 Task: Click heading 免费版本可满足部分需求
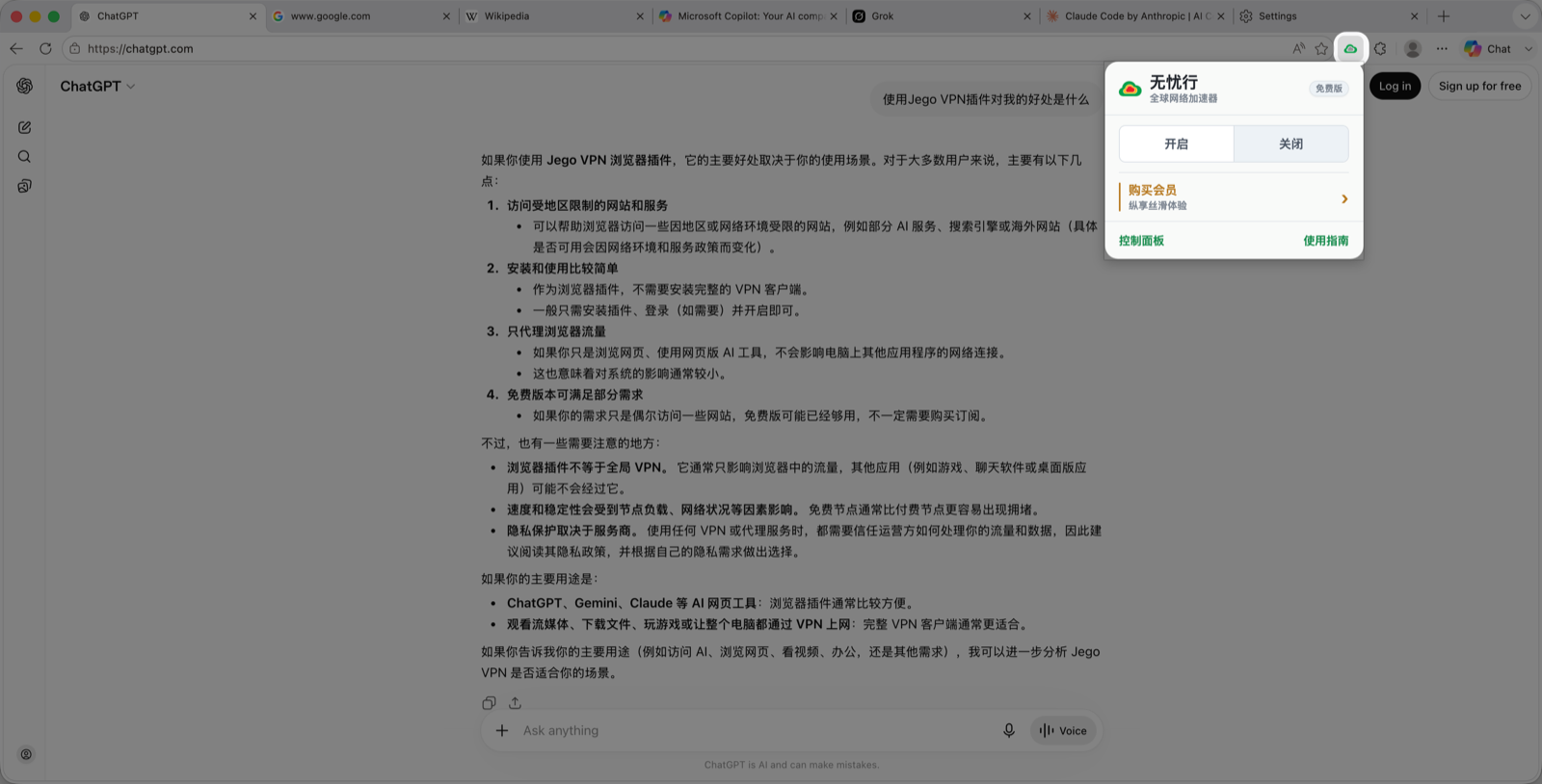point(574,395)
